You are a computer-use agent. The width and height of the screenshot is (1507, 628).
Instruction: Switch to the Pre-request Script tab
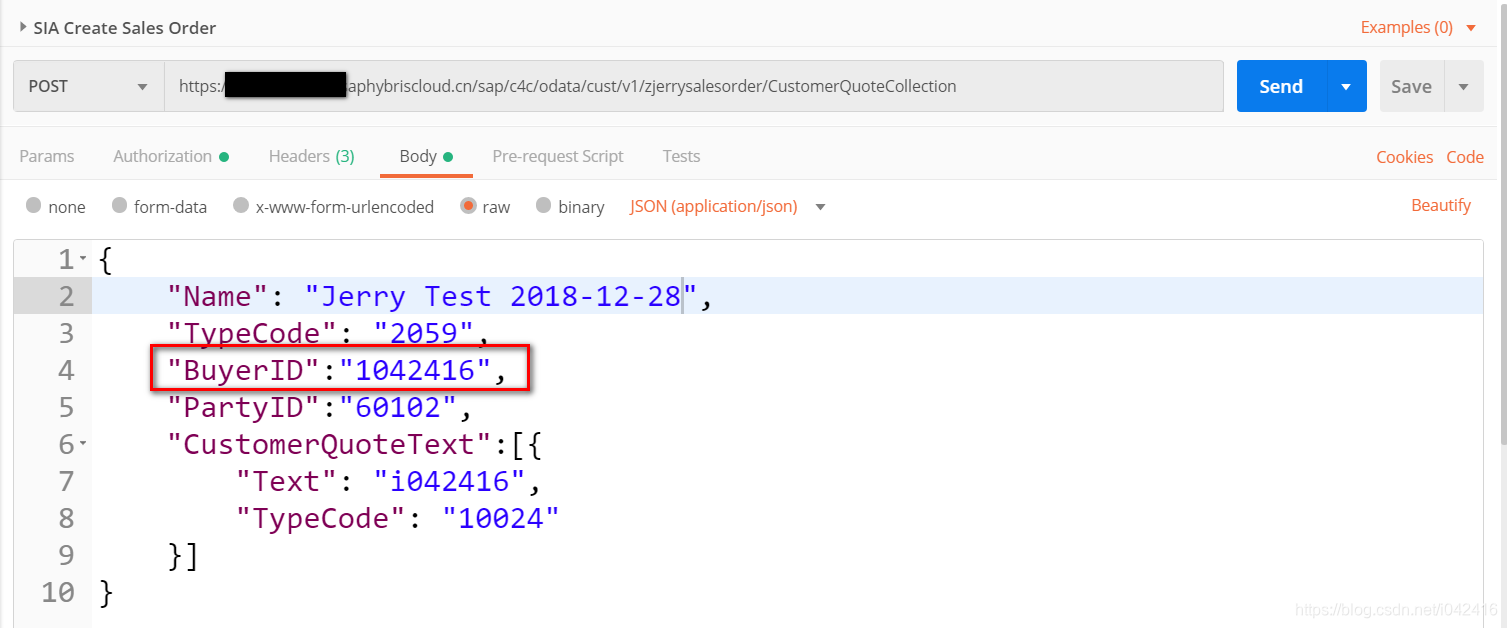point(558,156)
